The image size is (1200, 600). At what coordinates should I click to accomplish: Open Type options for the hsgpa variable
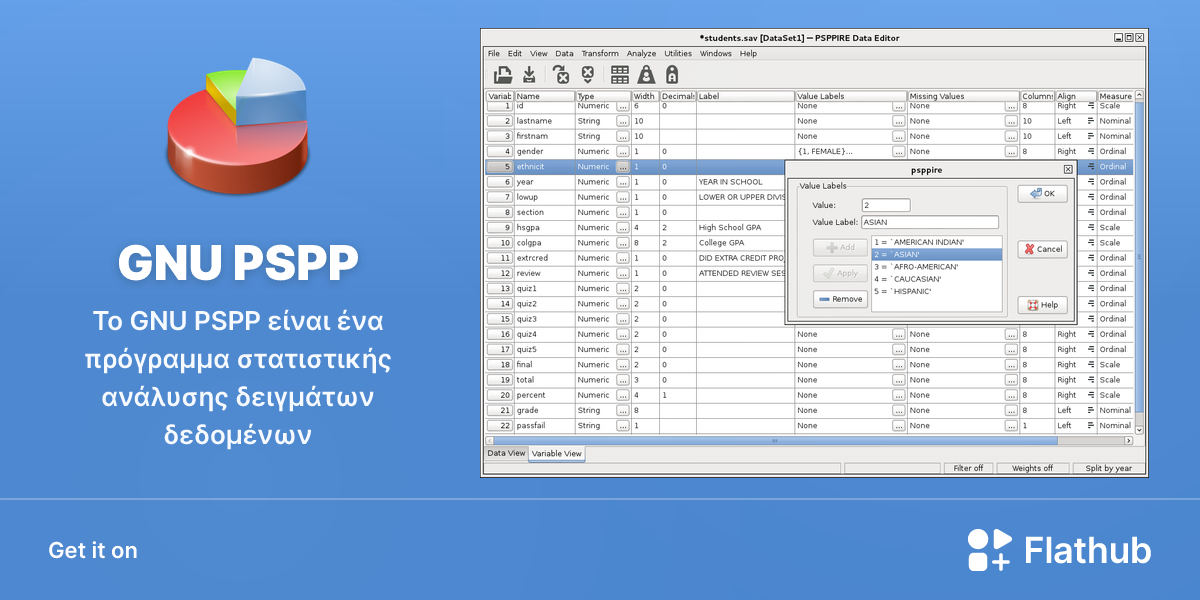623,227
